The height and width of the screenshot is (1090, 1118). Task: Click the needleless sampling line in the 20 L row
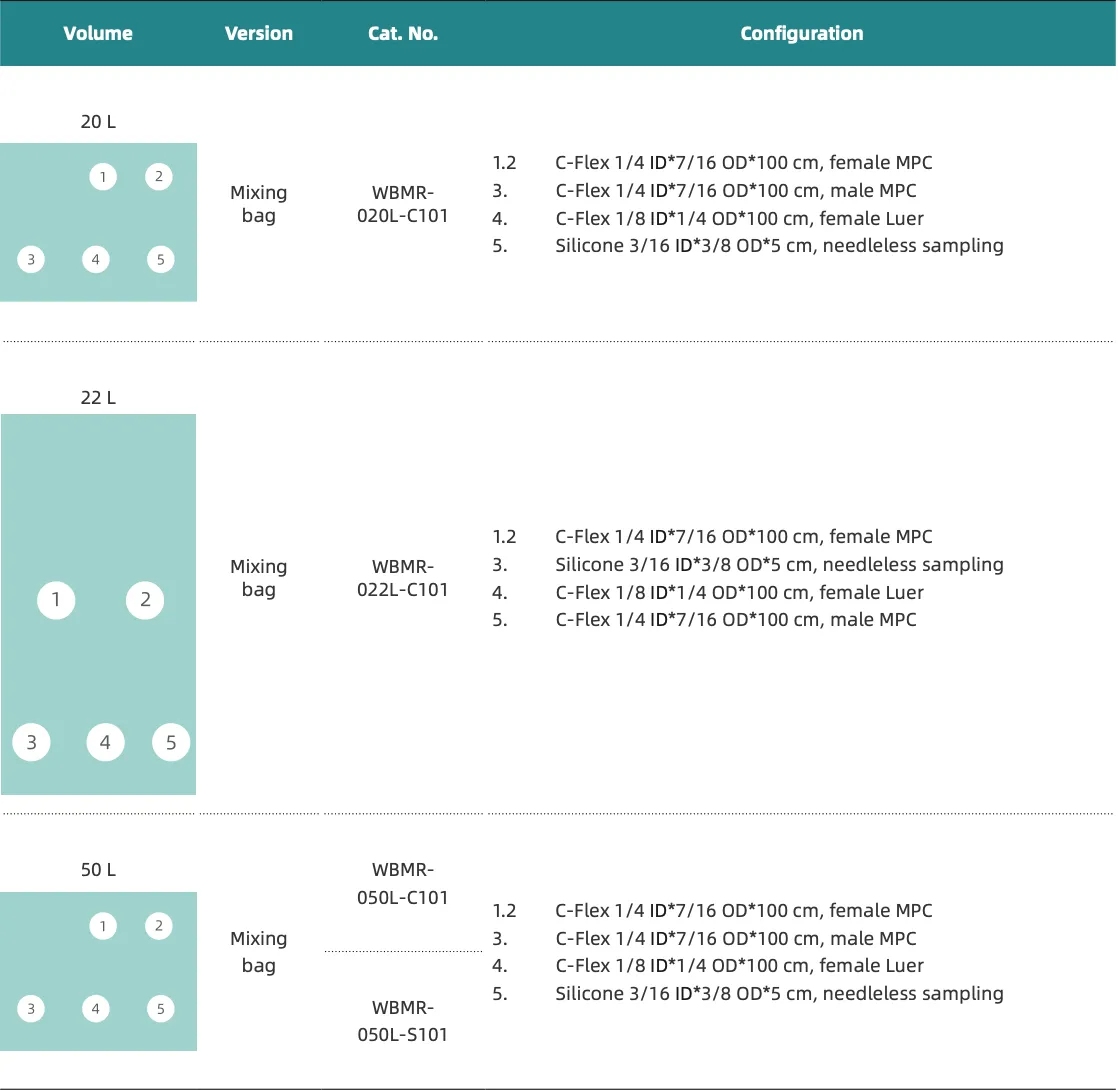pos(779,246)
